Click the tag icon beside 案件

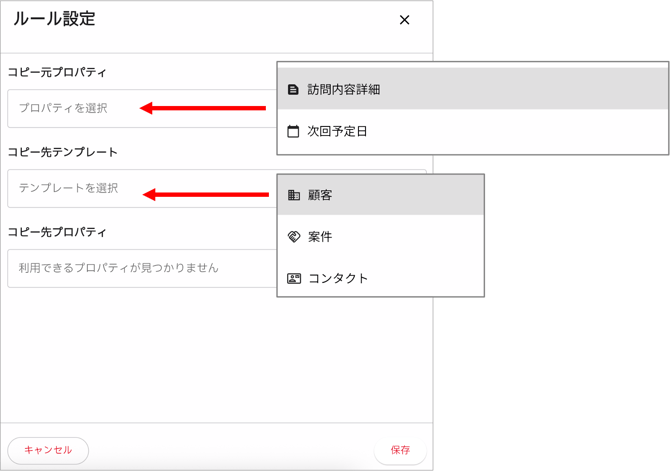click(x=294, y=237)
